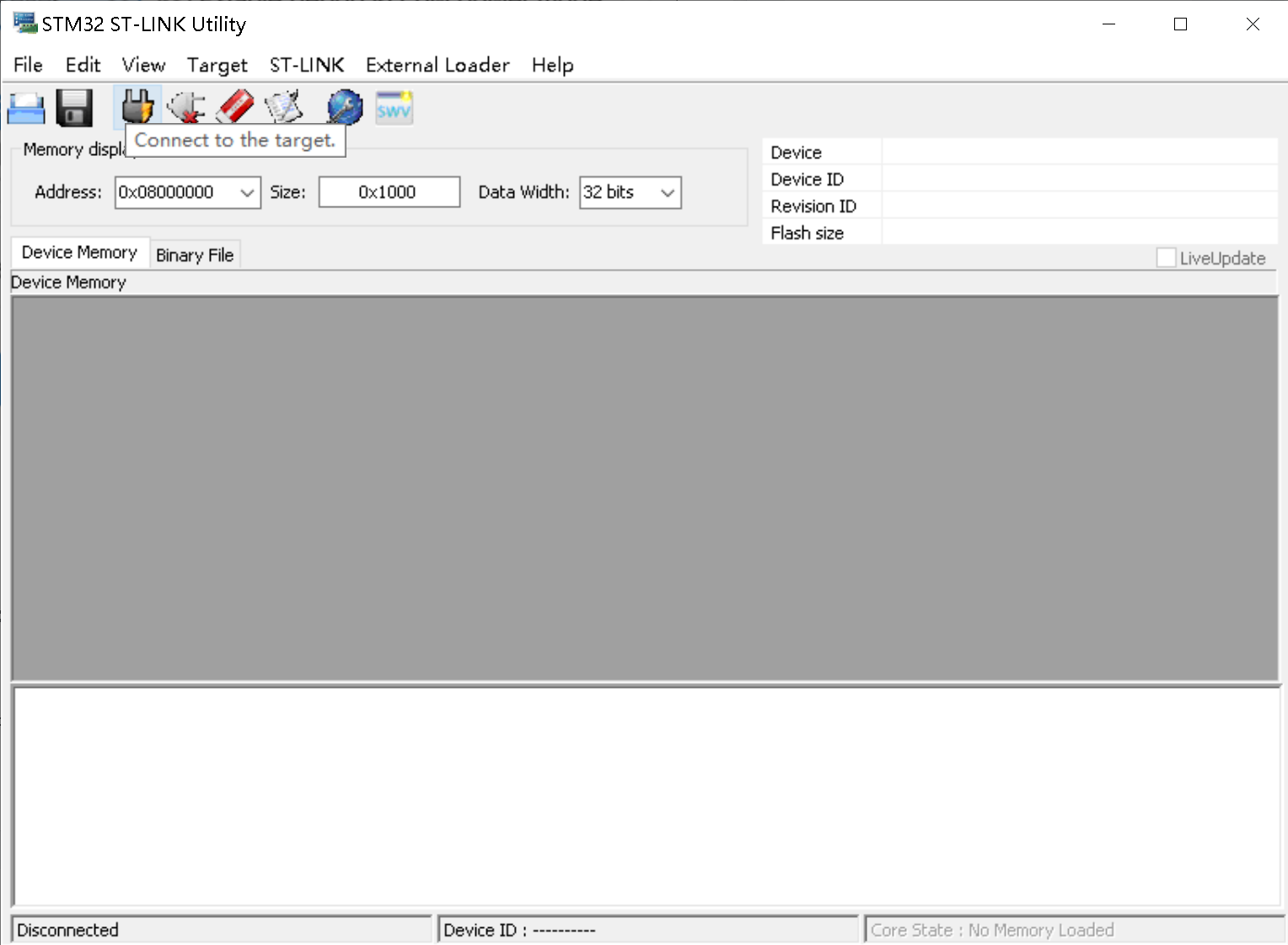This screenshot has width=1288, height=945.
Task: Open the Target menu
Action: pyautogui.click(x=217, y=65)
